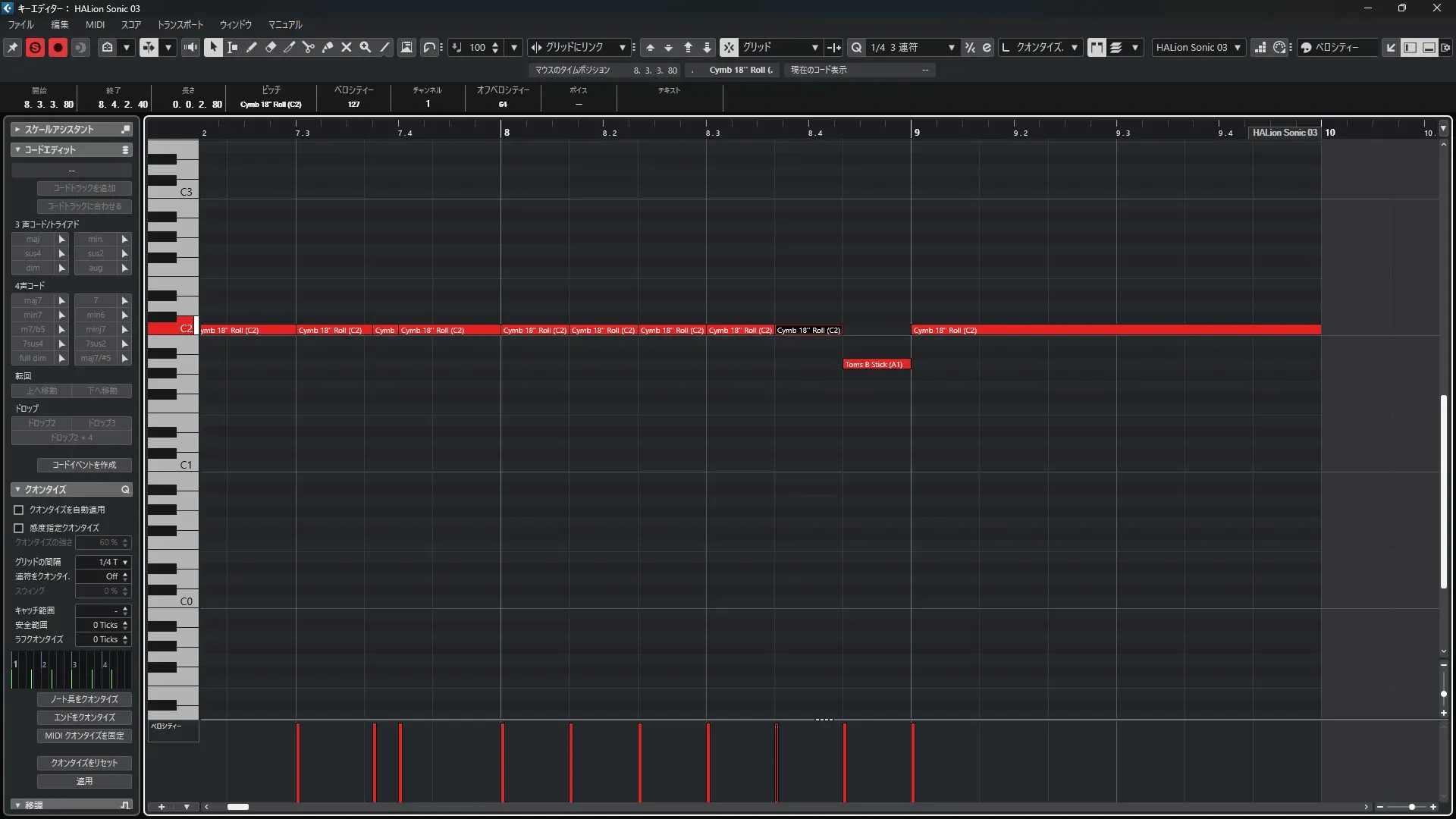1456x819 pixels.
Task: Select the Draw pencil tool
Action: pyautogui.click(x=251, y=47)
